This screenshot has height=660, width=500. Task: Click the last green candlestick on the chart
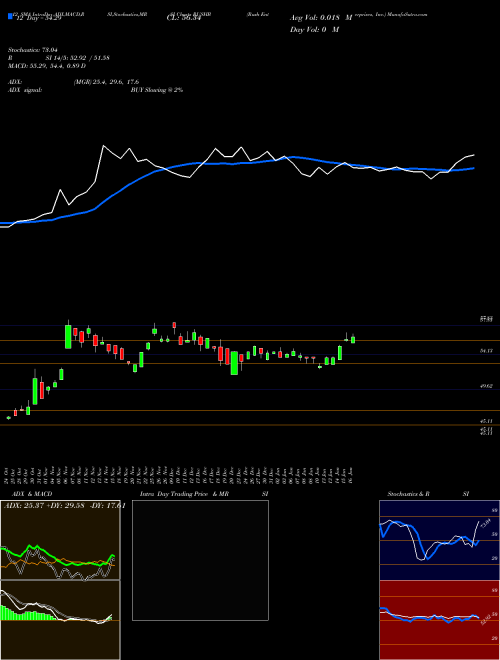[x=353, y=339]
